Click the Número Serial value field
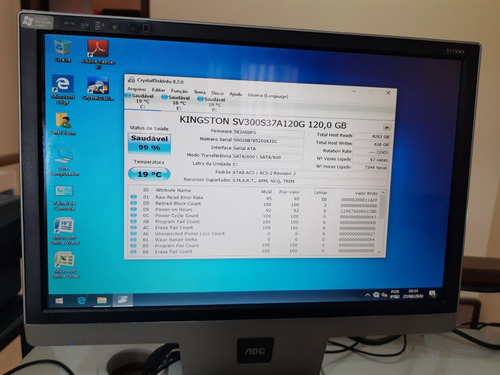500x375 pixels. click(x=269, y=141)
